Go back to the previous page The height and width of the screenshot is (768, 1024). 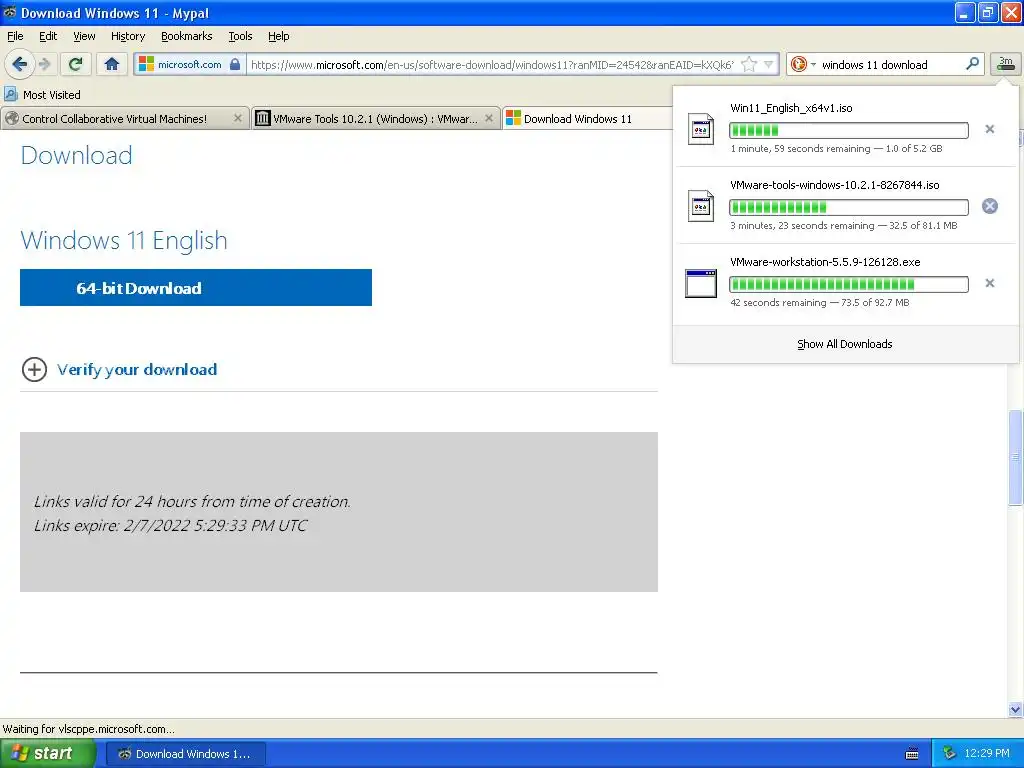[19, 64]
